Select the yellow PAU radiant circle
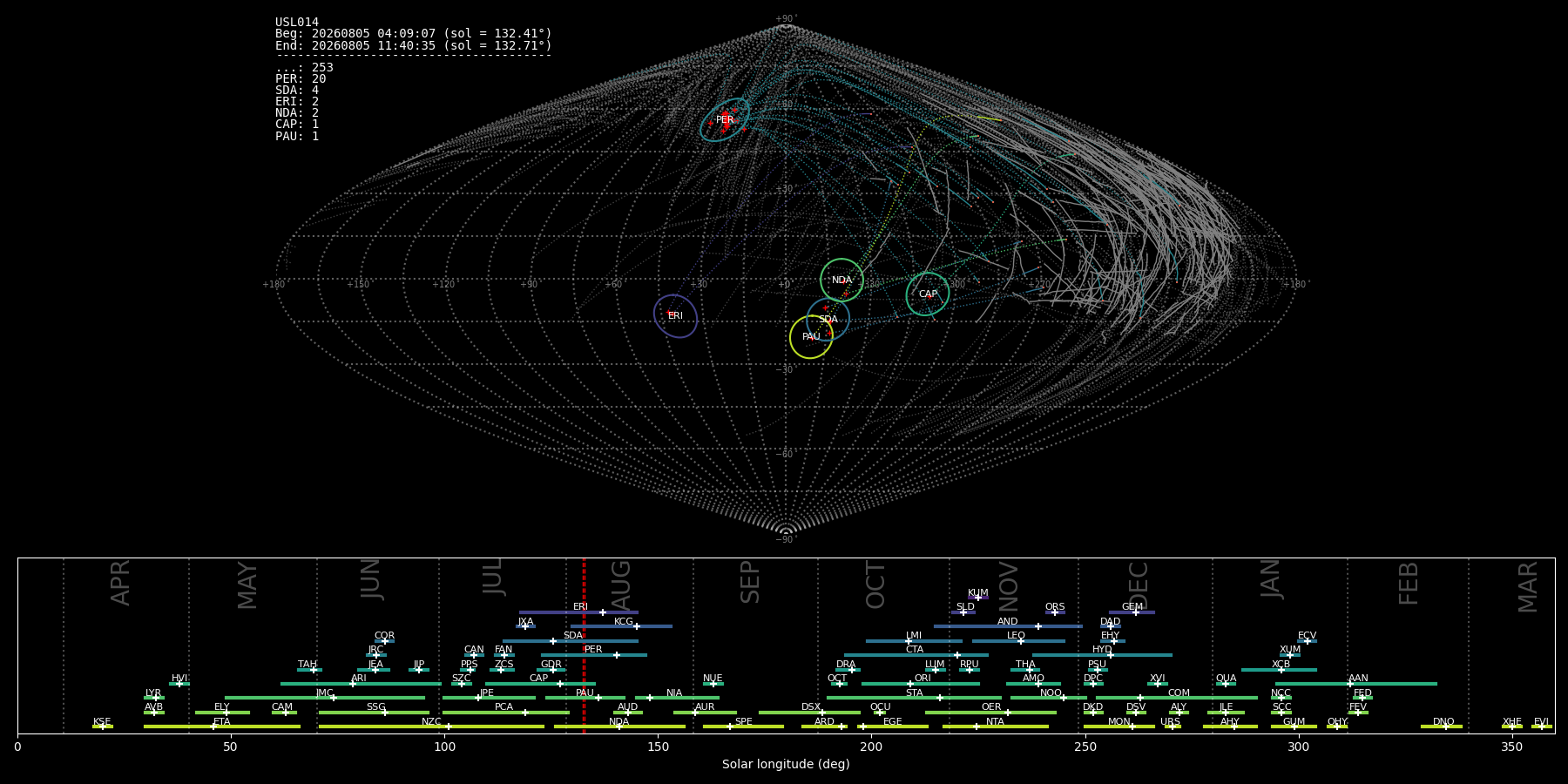Image resolution: width=1568 pixels, height=784 pixels. [811, 336]
